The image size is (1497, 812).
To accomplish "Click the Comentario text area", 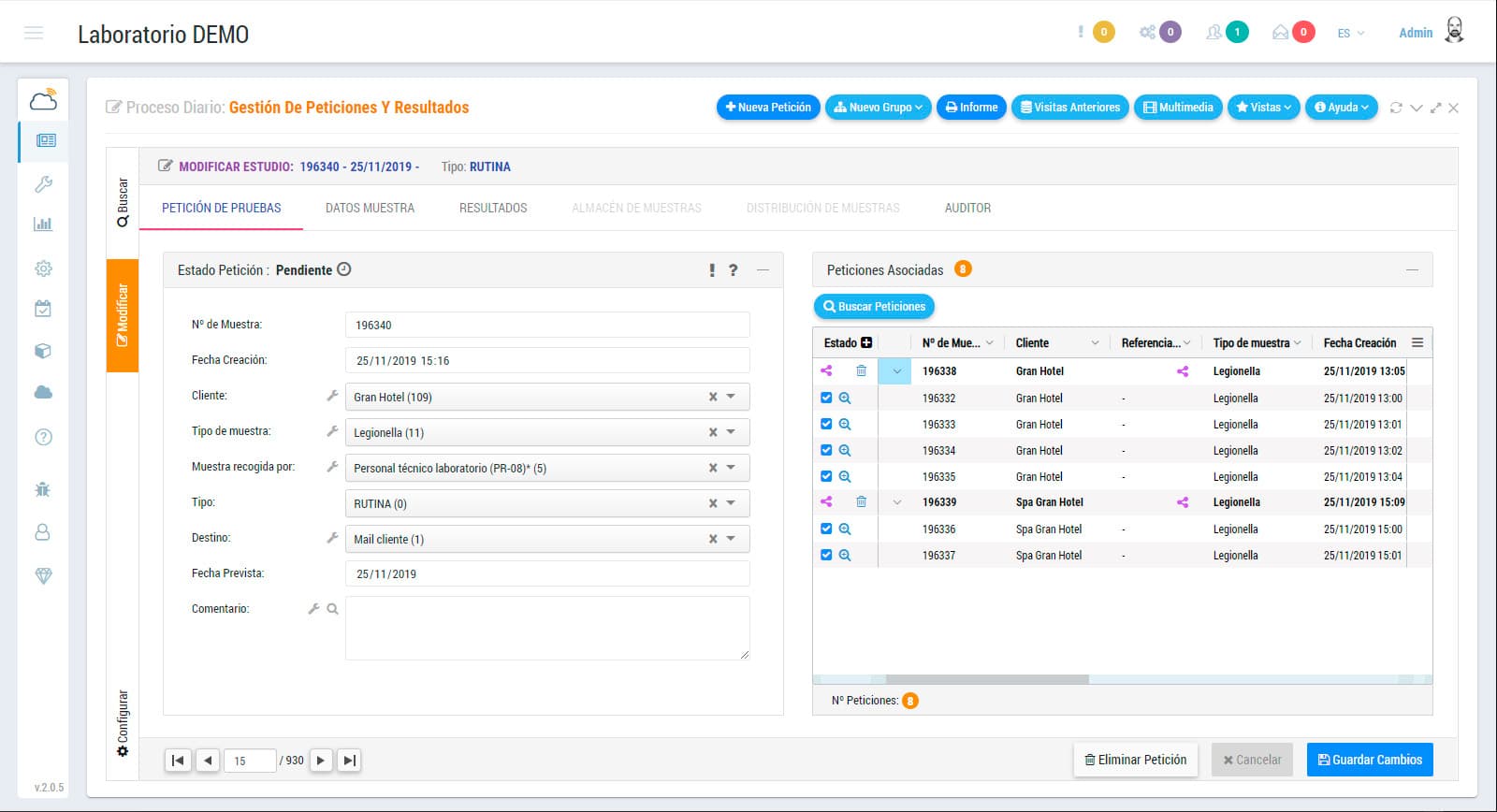I will 547,628.
